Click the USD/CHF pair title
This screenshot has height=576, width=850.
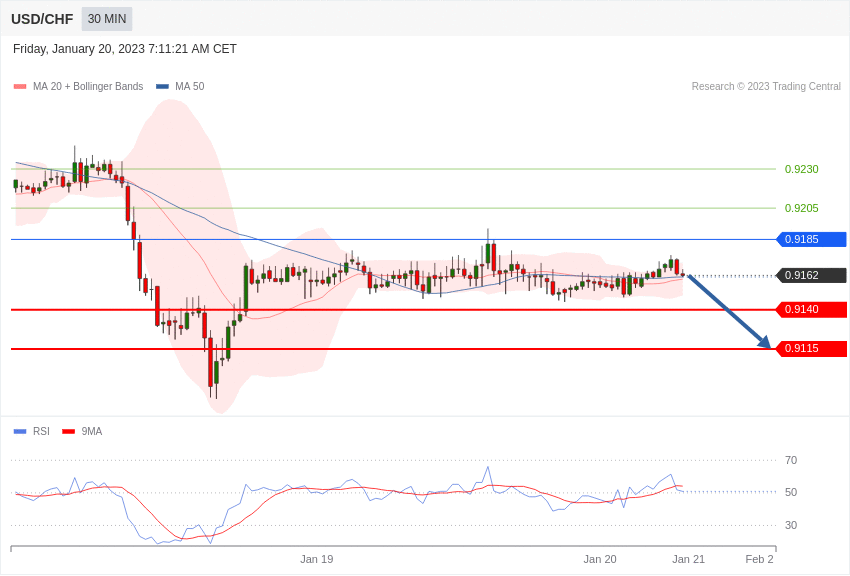(x=42, y=19)
